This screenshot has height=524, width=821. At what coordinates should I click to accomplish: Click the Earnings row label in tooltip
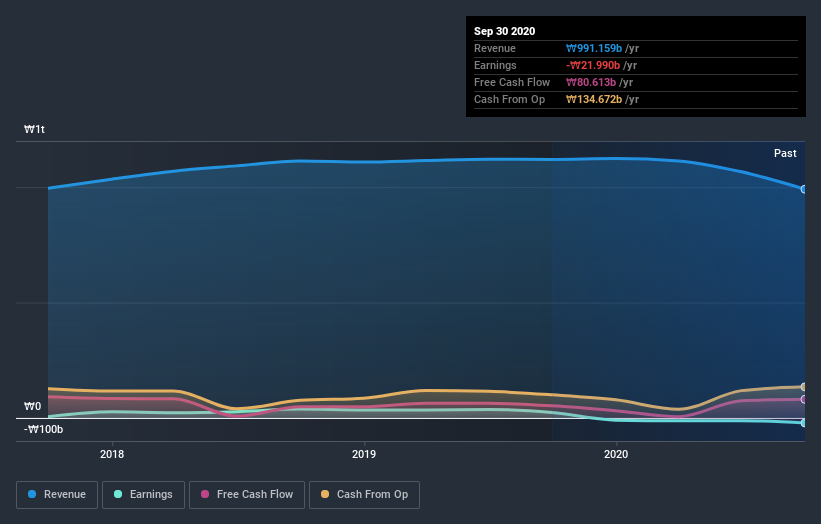[x=495, y=65]
